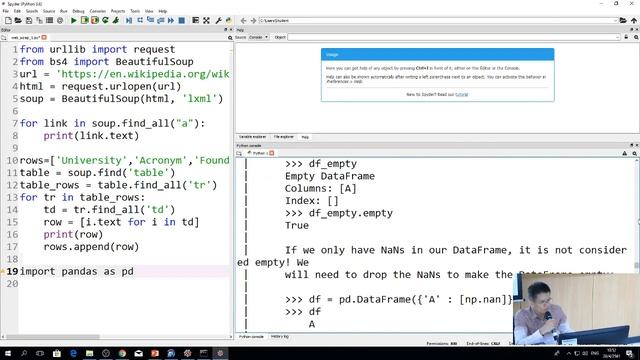The height and width of the screenshot is (360, 640).
Task: Place cursor on line 19 import pandas
Action: (76, 271)
